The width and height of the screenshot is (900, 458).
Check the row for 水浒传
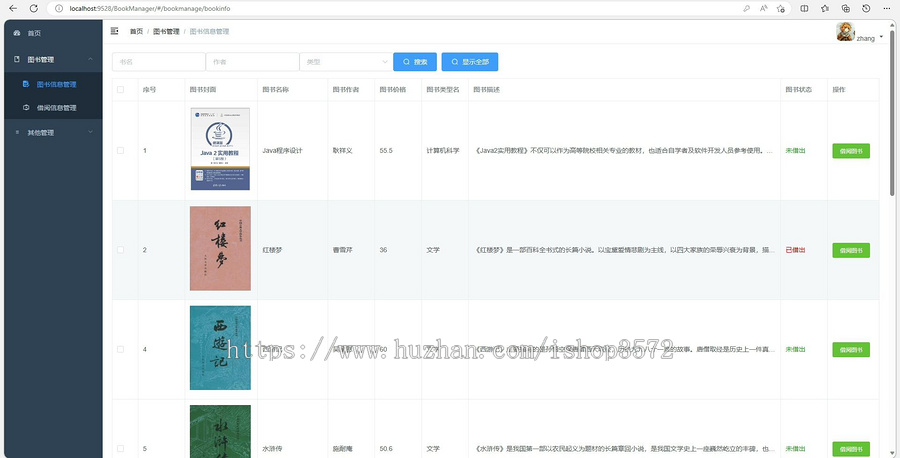pos(121,448)
